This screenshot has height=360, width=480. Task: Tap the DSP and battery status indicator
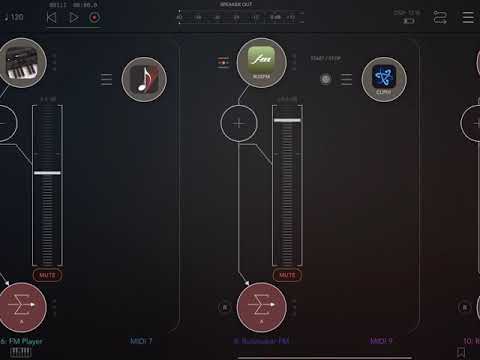(407, 17)
